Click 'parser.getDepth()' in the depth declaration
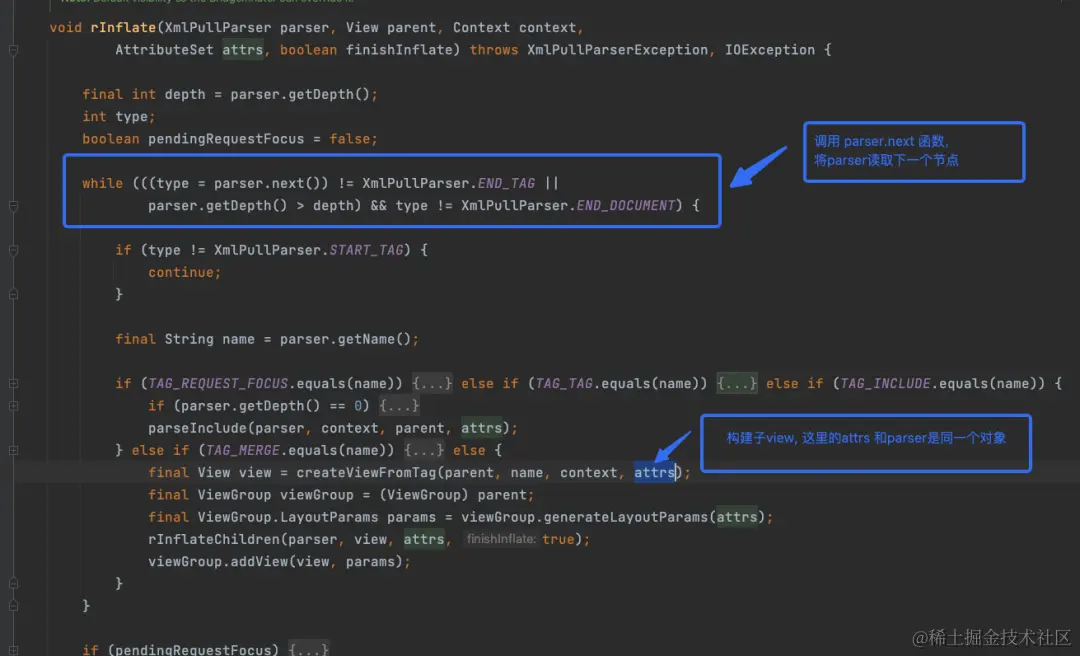 [300, 94]
